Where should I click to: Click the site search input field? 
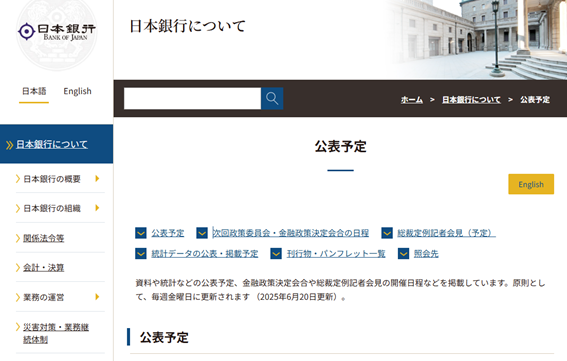(x=192, y=98)
